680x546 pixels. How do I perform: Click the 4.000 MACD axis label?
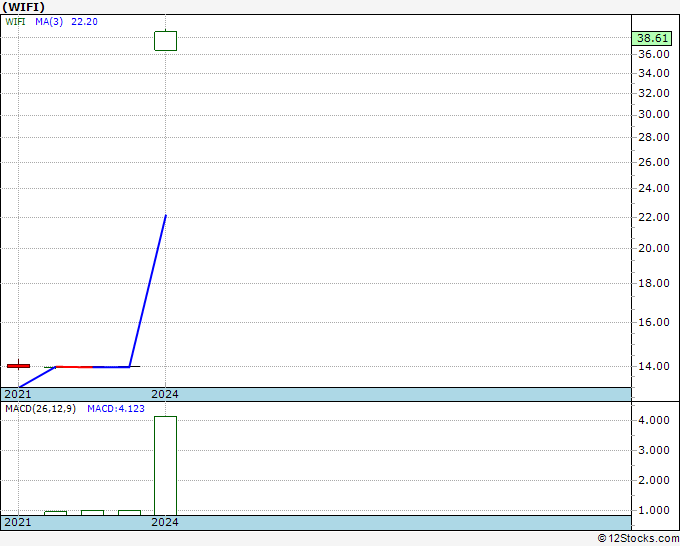point(654,420)
